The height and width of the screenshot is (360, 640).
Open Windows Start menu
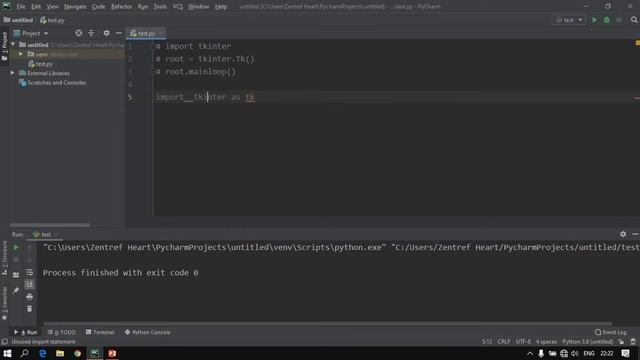pyautogui.click(x=7, y=353)
